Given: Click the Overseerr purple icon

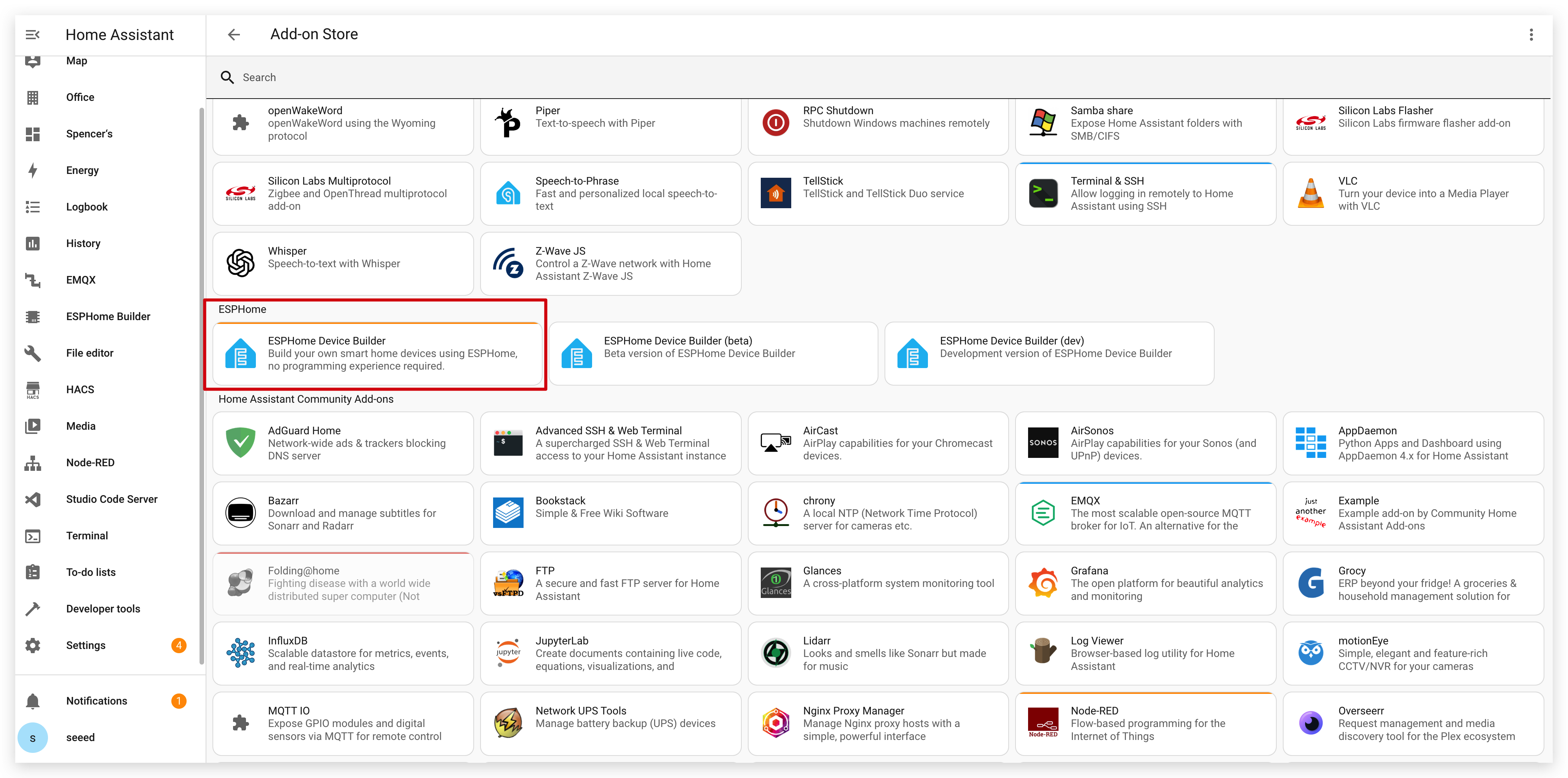Looking at the screenshot, I should tap(1311, 723).
